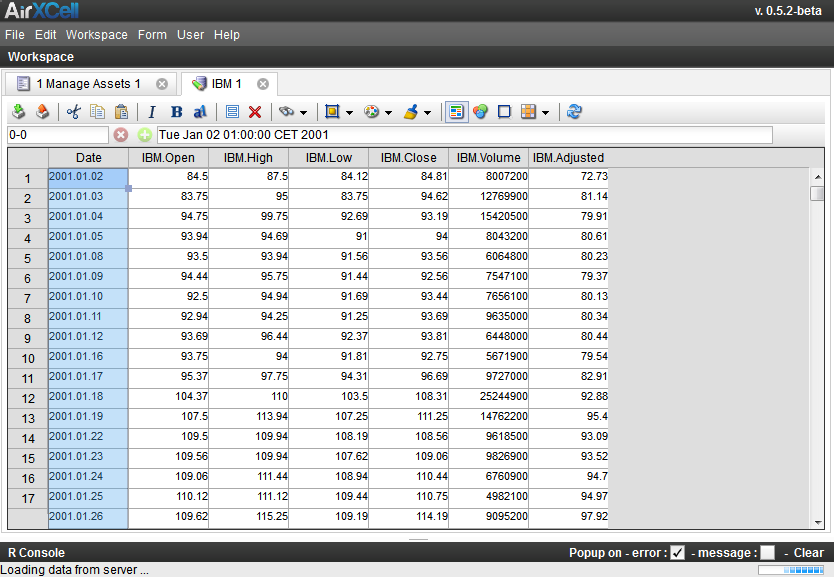The image size is (834, 577).
Task: Click the IBM.Adjusted cell 97.92
Action: tap(569, 519)
